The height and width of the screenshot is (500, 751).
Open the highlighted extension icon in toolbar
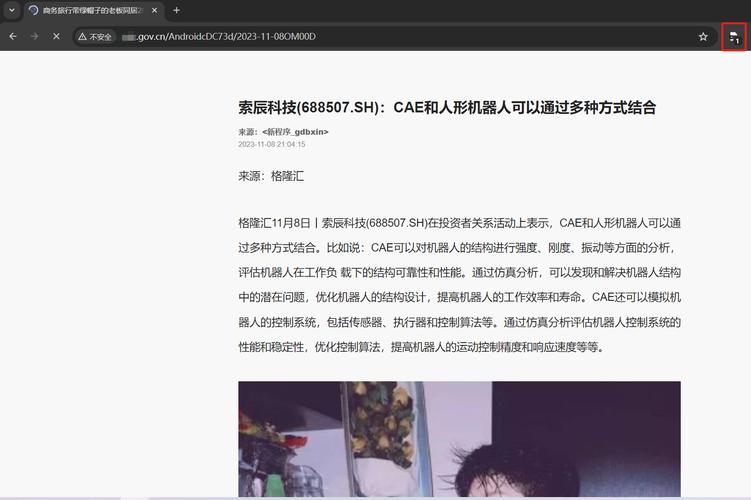[734, 37]
